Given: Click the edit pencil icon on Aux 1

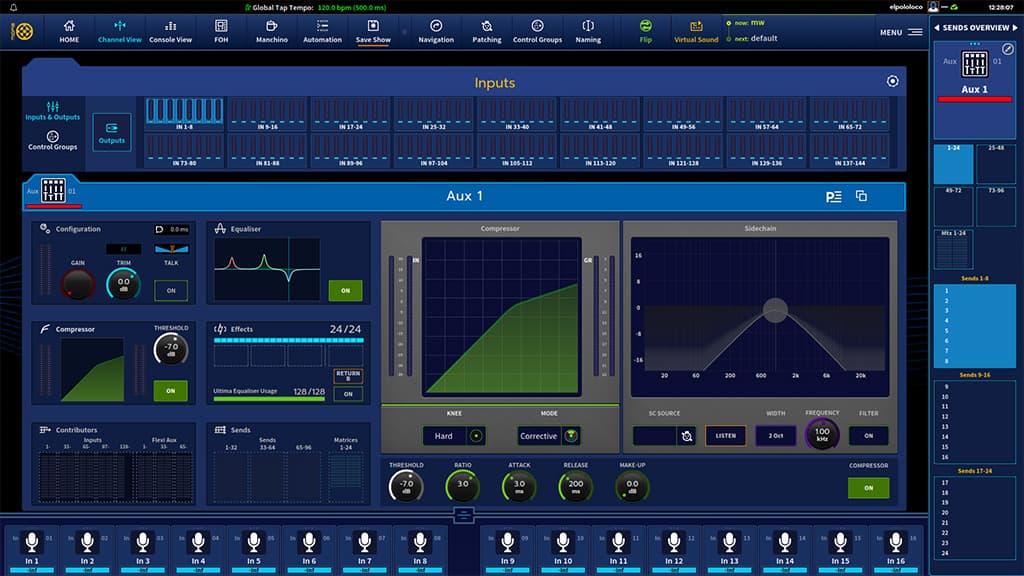Looking at the screenshot, I should tap(1008, 49).
